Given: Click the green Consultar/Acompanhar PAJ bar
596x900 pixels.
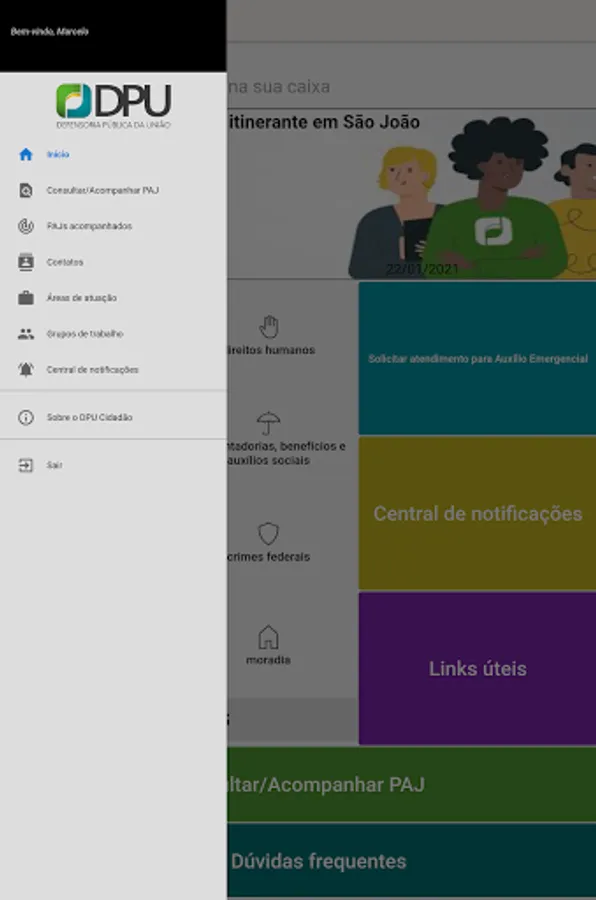Looking at the screenshot, I should (411, 785).
